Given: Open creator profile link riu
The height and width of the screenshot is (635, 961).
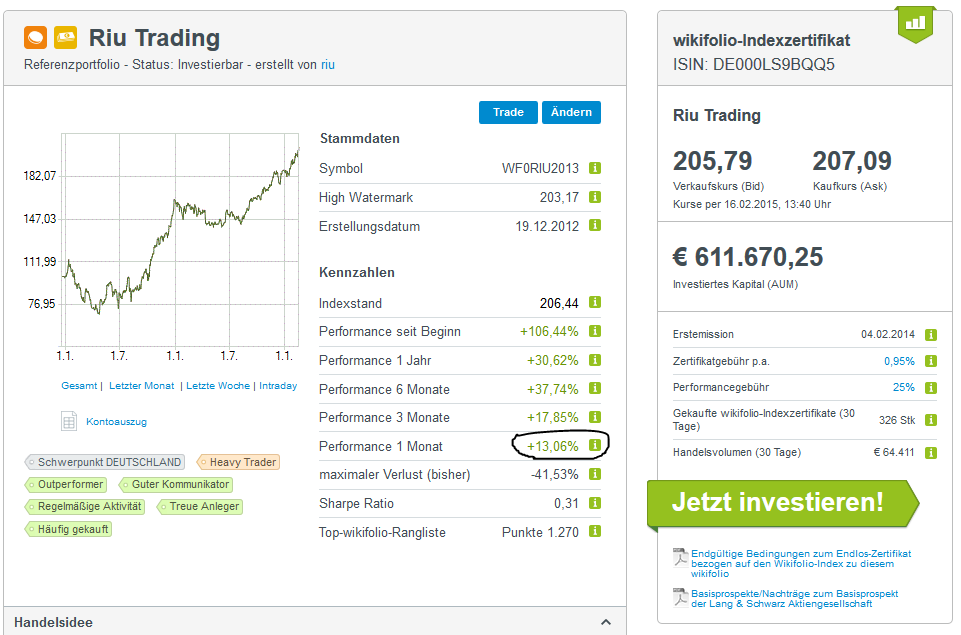Looking at the screenshot, I should click(328, 64).
